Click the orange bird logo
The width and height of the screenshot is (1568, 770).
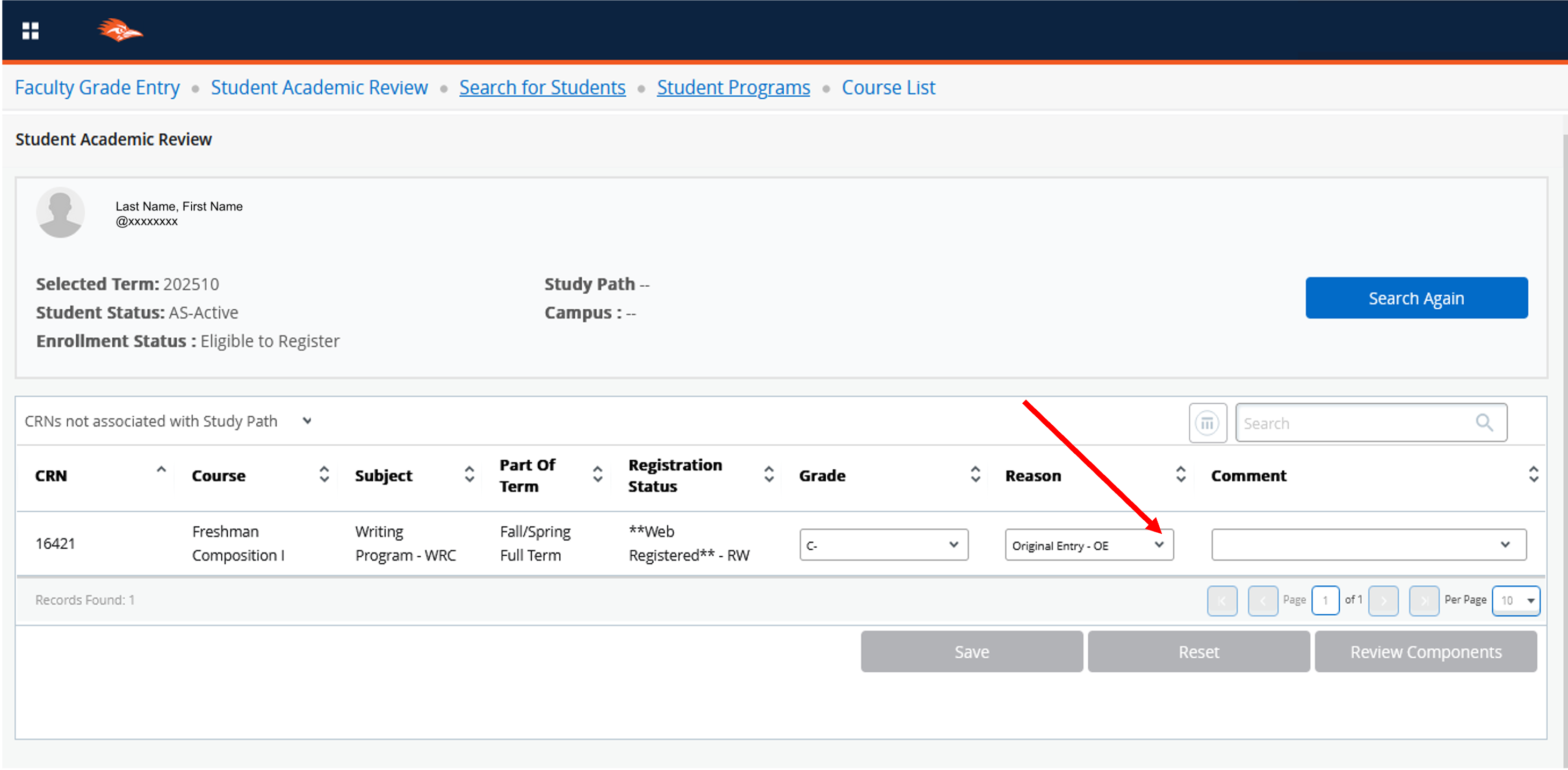click(119, 31)
